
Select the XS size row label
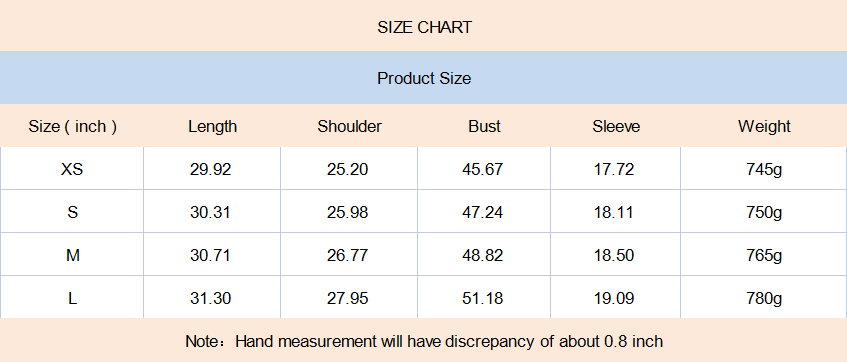(72, 169)
